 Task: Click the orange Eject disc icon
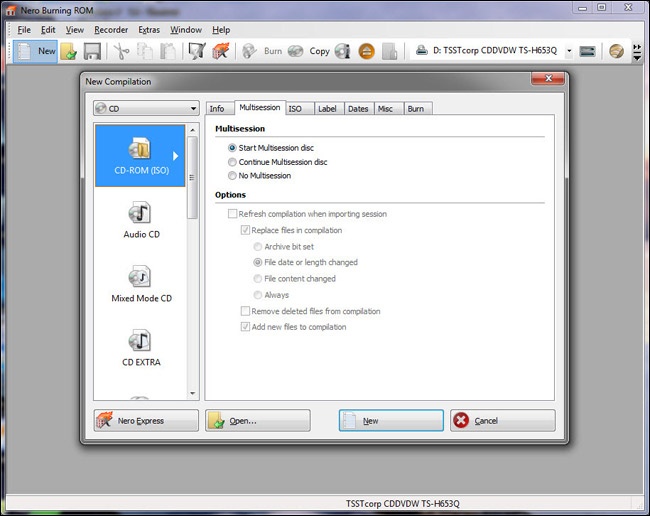point(366,51)
